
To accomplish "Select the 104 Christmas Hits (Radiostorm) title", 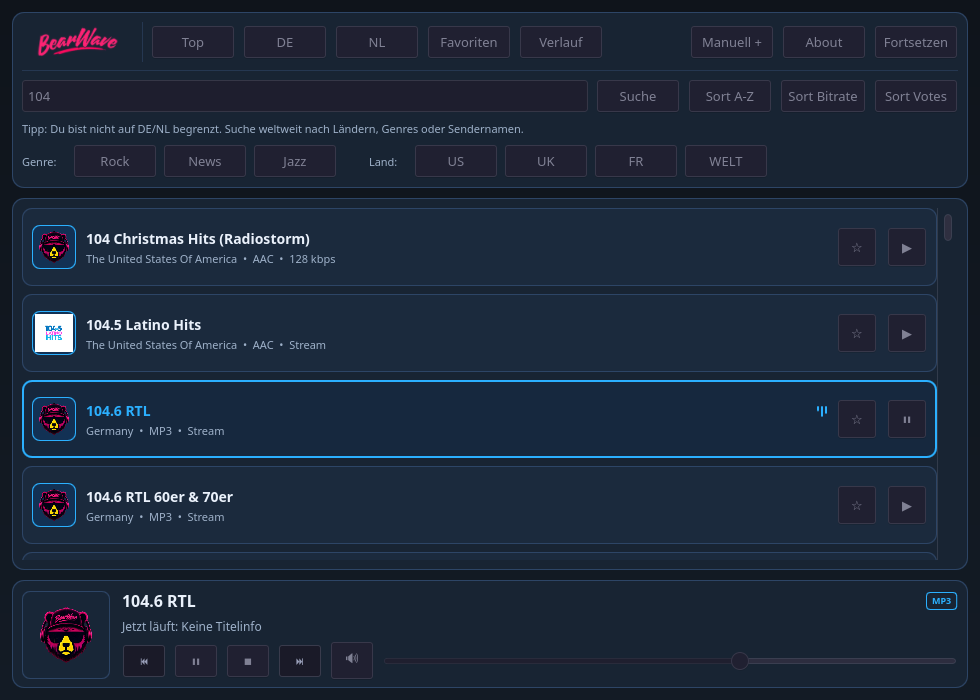I will (x=198, y=239).
